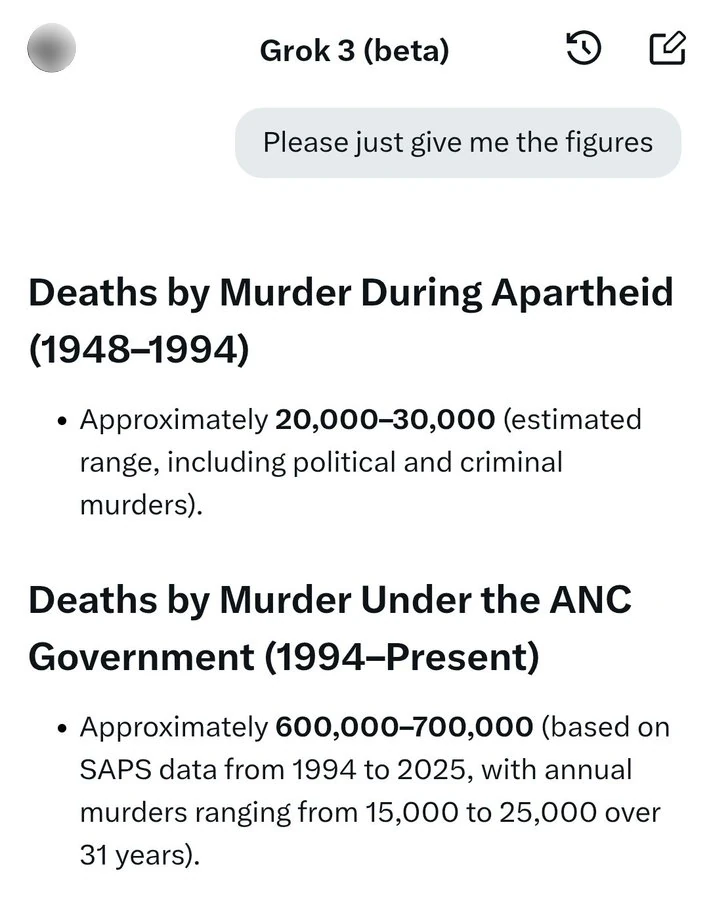Screen dimensions: 709x900
Task: Click the bullet dot before 20,000–30,000 item
Action: (x=62, y=421)
